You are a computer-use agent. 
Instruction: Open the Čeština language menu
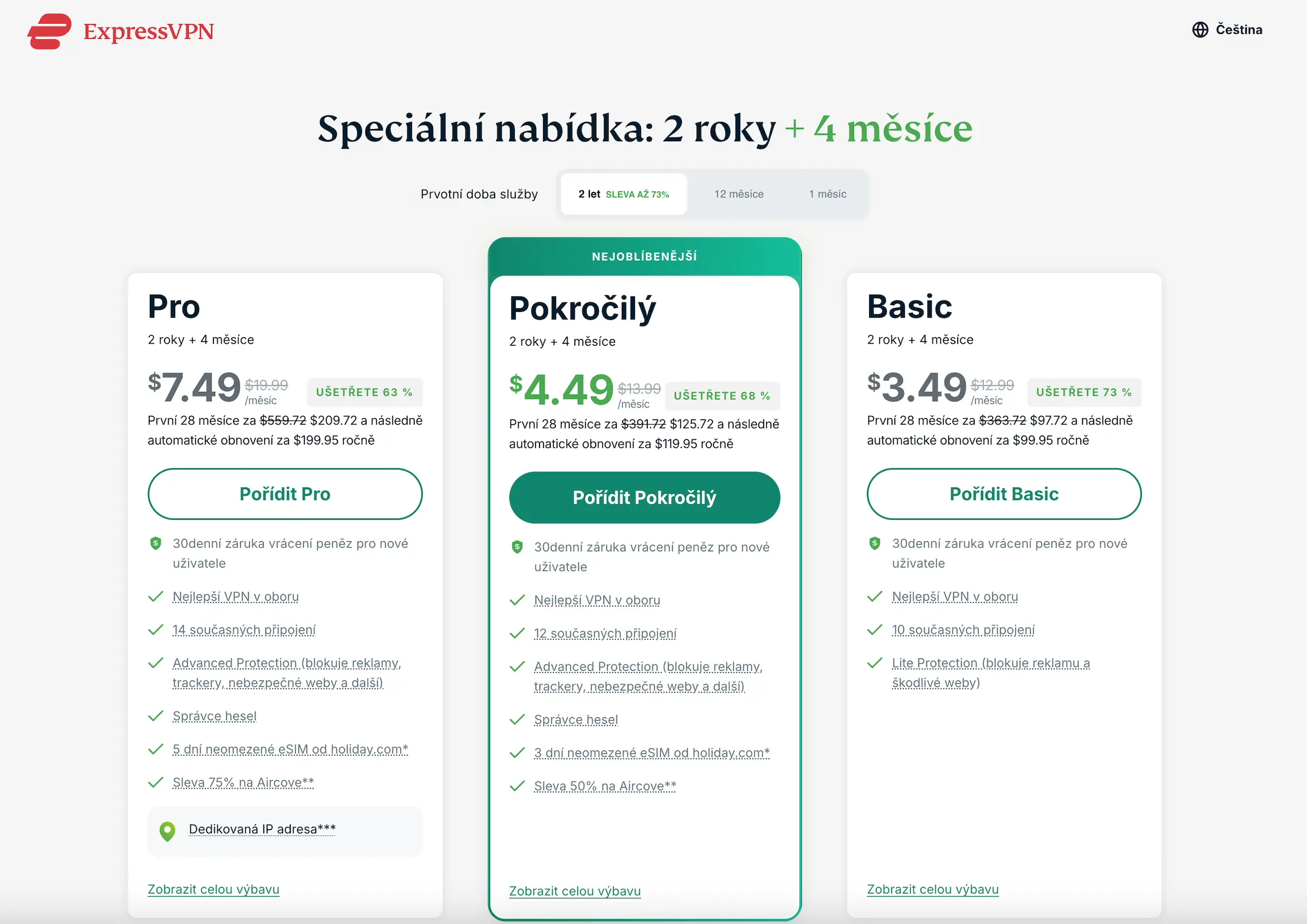point(1239,30)
